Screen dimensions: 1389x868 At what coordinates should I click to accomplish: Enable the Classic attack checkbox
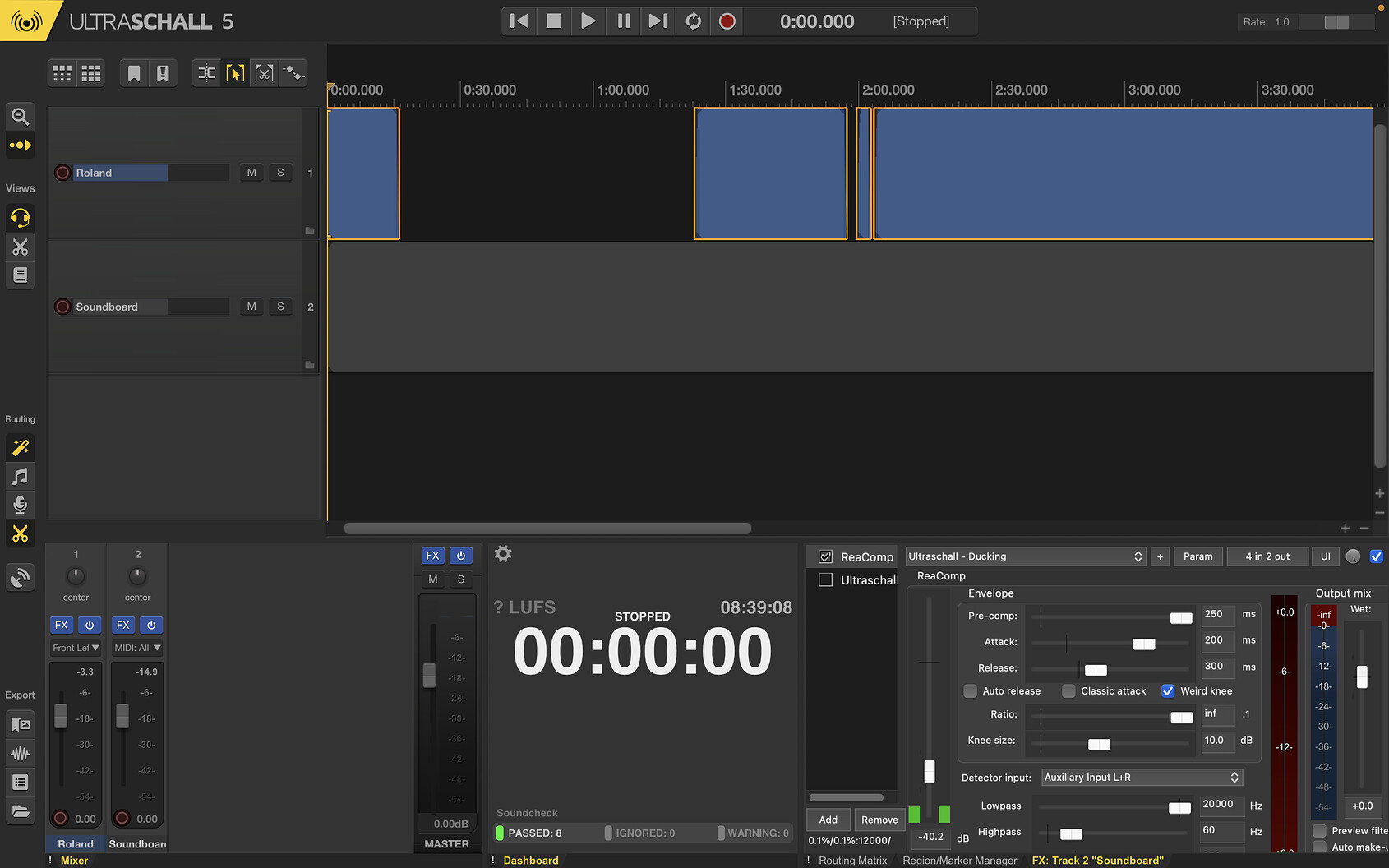pyautogui.click(x=1068, y=691)
